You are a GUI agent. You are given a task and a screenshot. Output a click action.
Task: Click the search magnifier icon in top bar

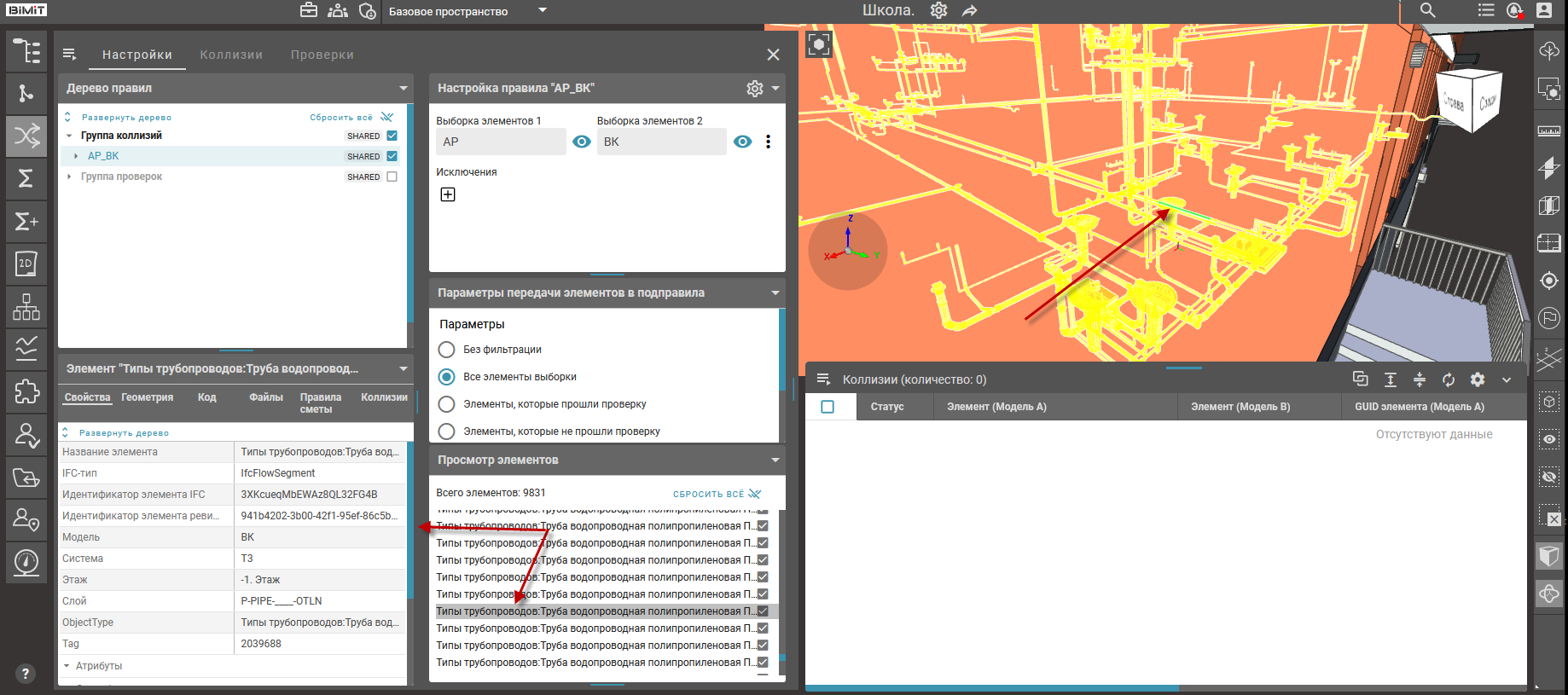coord(1427,11)
